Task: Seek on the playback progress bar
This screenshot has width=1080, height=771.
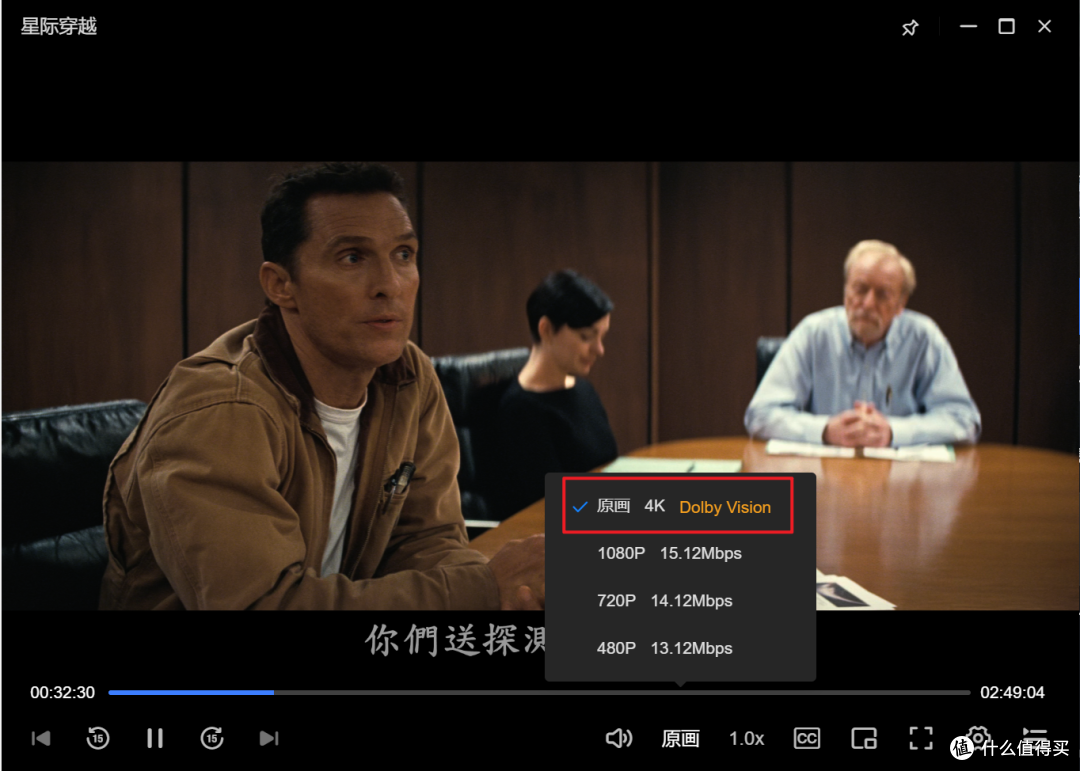Action: [x=539, y=692]
